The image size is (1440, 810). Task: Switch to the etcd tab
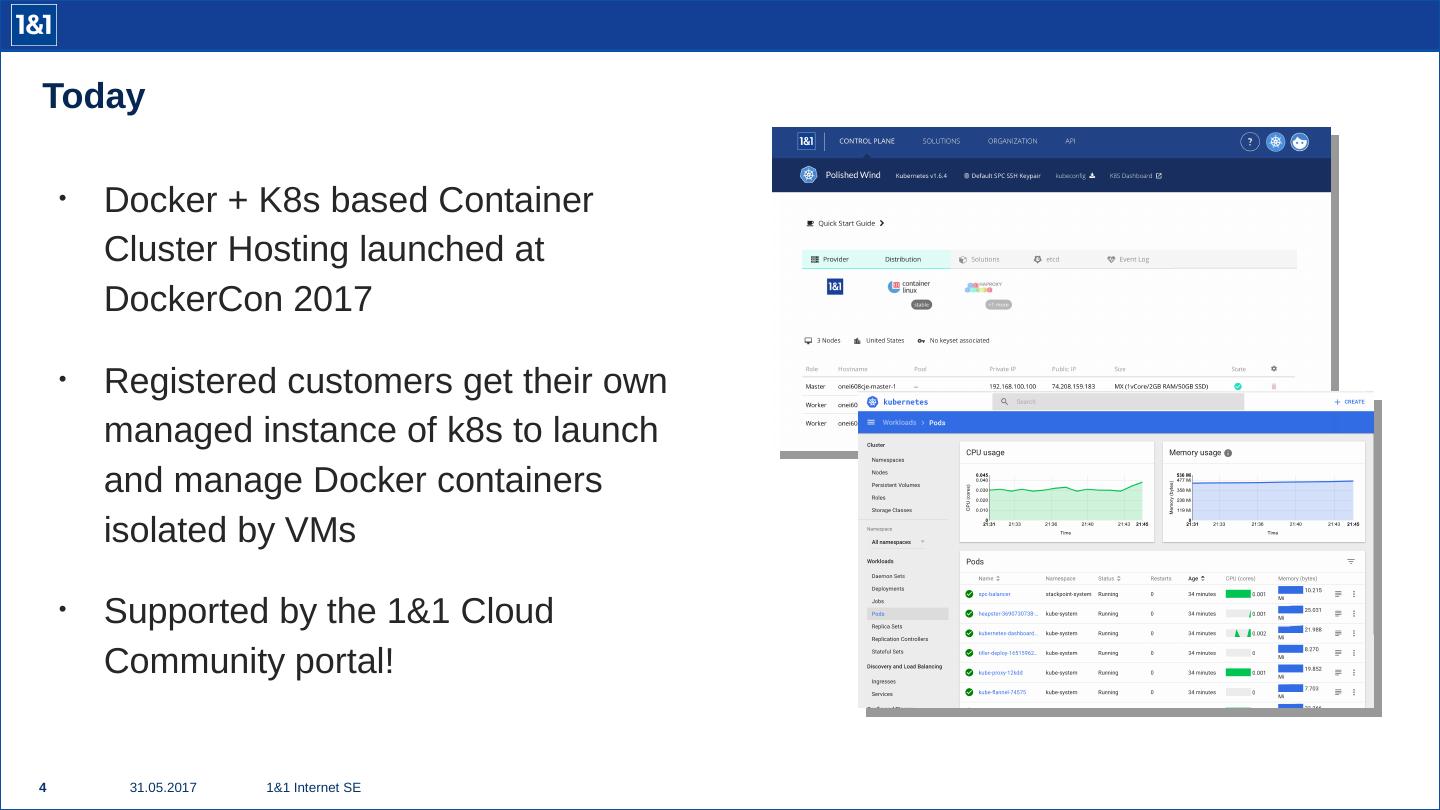click(1046, 259)
